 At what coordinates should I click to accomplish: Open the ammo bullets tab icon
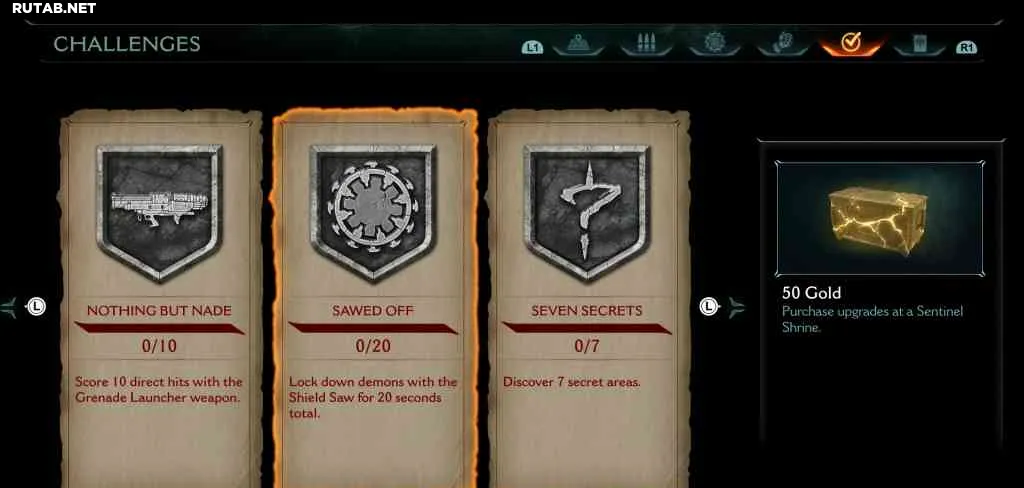646,44
